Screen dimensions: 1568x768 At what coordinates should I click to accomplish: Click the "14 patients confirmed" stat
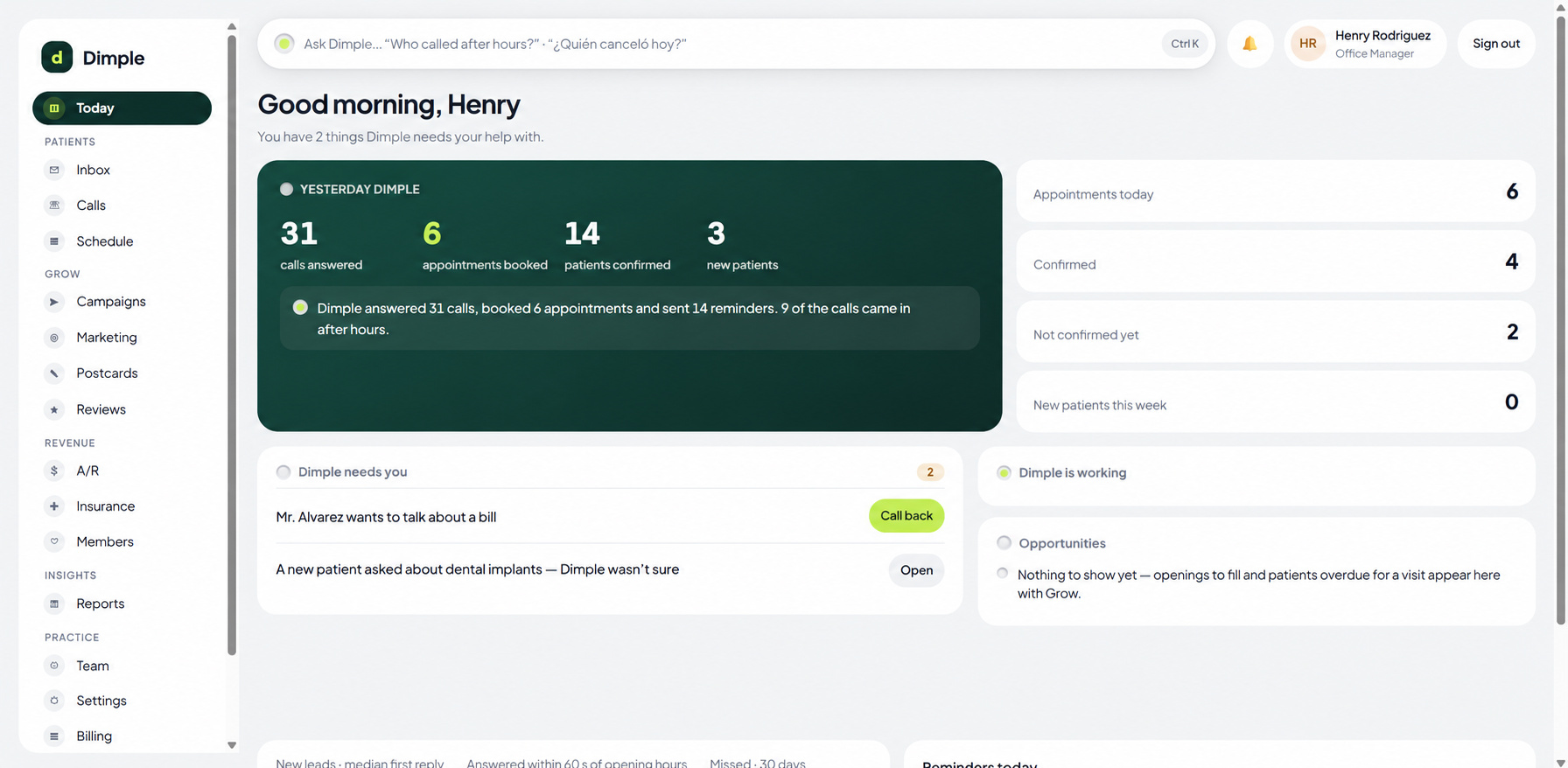tap(618, 246)
